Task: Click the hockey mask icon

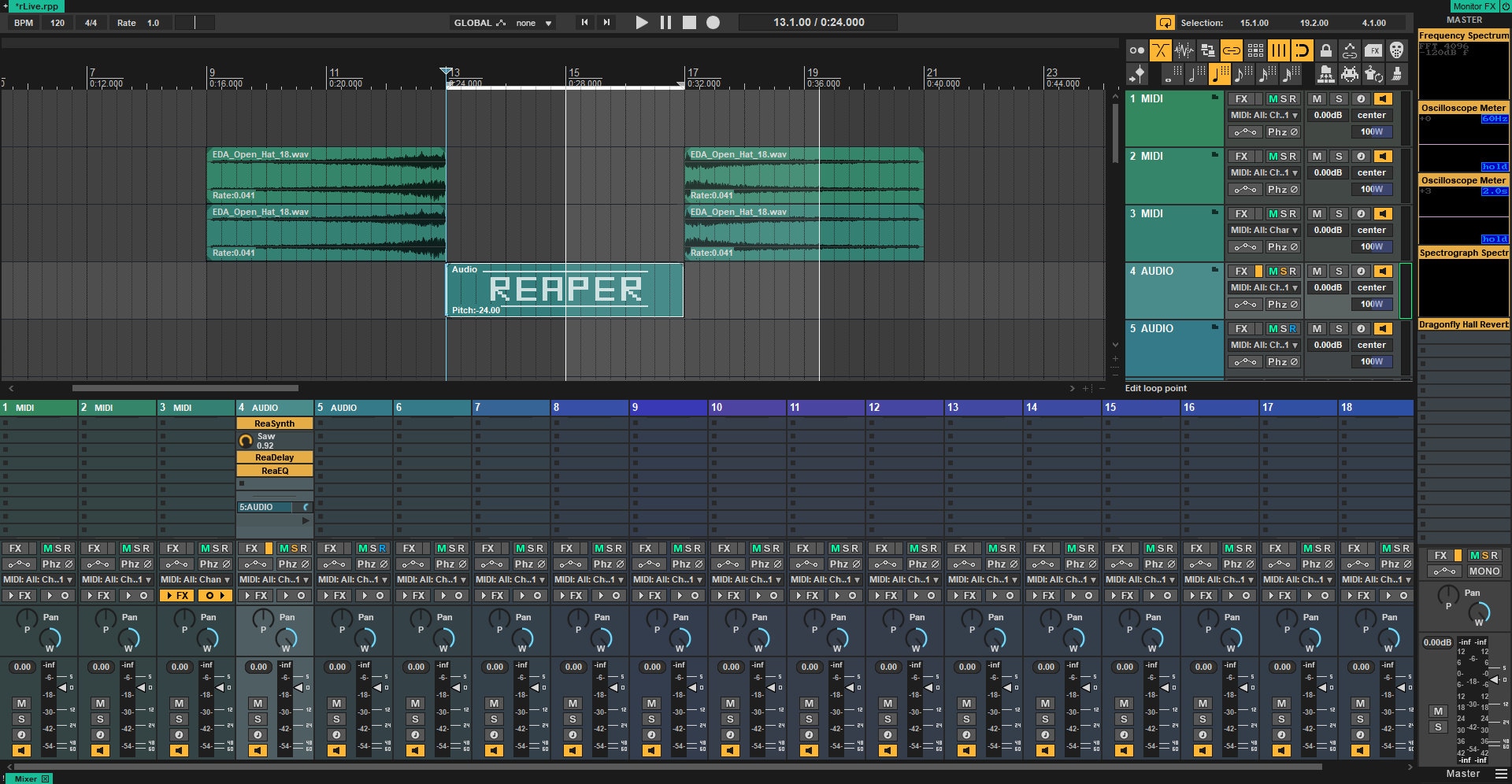Action: tap(1397, 50)
